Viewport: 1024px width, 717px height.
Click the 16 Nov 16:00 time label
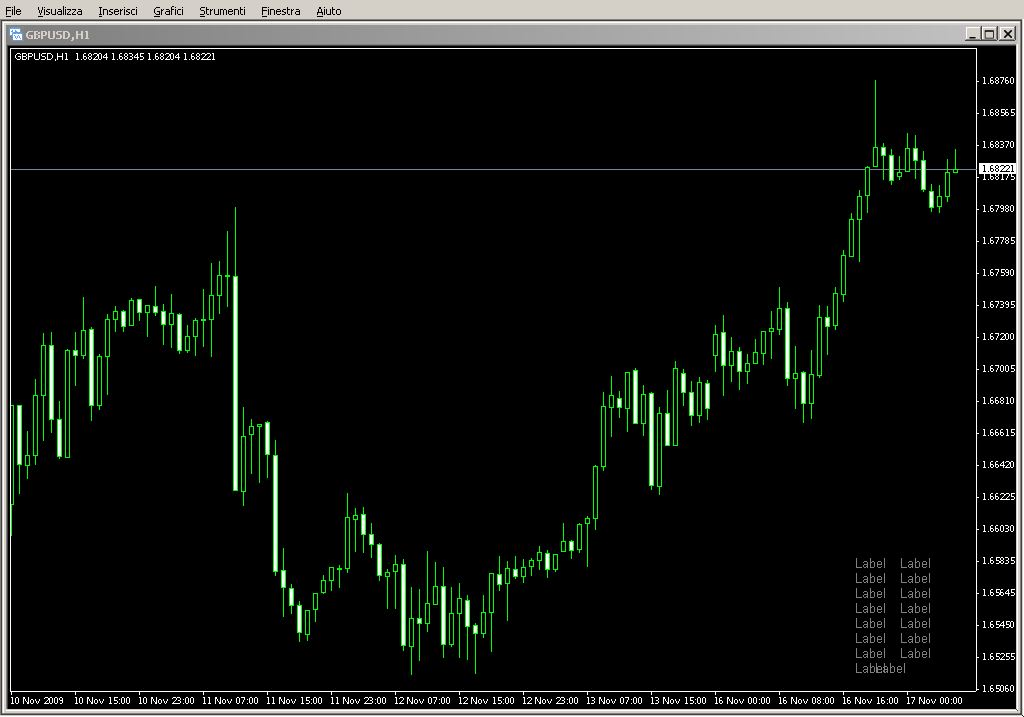pyautogui.click(x=870, y=701)
